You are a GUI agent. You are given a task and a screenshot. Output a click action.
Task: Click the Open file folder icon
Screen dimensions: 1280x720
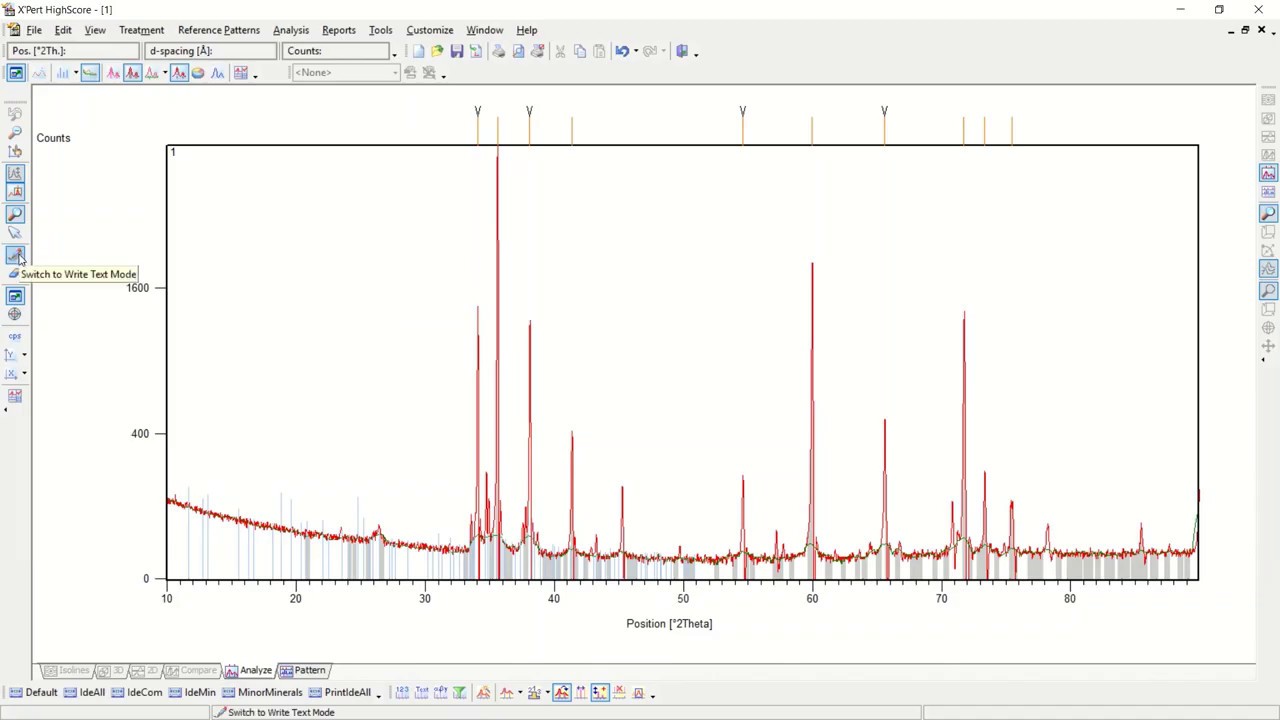coord(437,51)
